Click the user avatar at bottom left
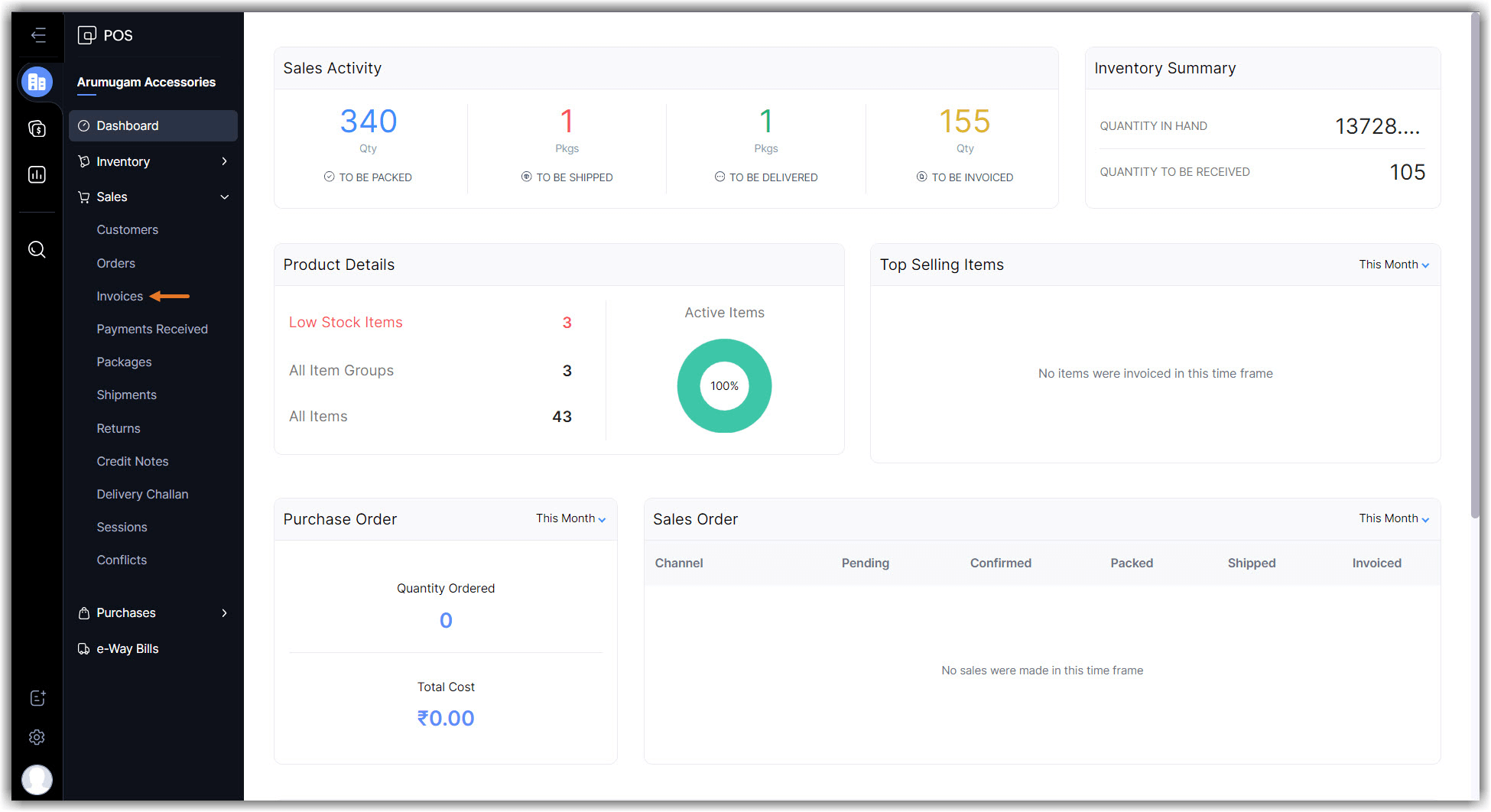This screenshot has width=1491, height=812. coord(37,779)
